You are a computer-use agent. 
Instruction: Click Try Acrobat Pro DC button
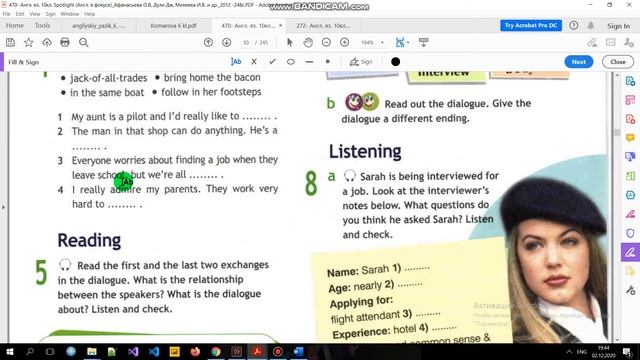(531, 25)
